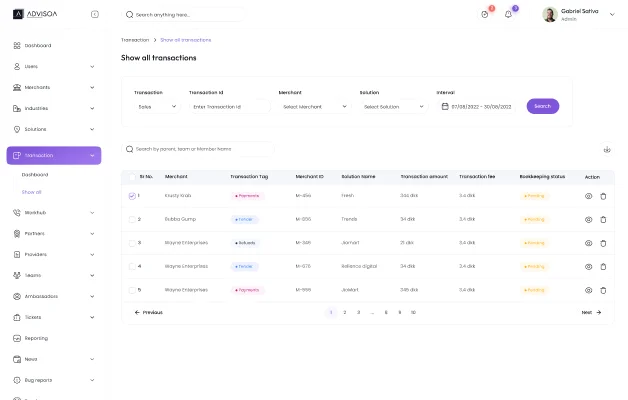The height and width of the screenshot is (400, 628).
Task: View row 3 transaction with eye icon
Action: tap(588, 243)
